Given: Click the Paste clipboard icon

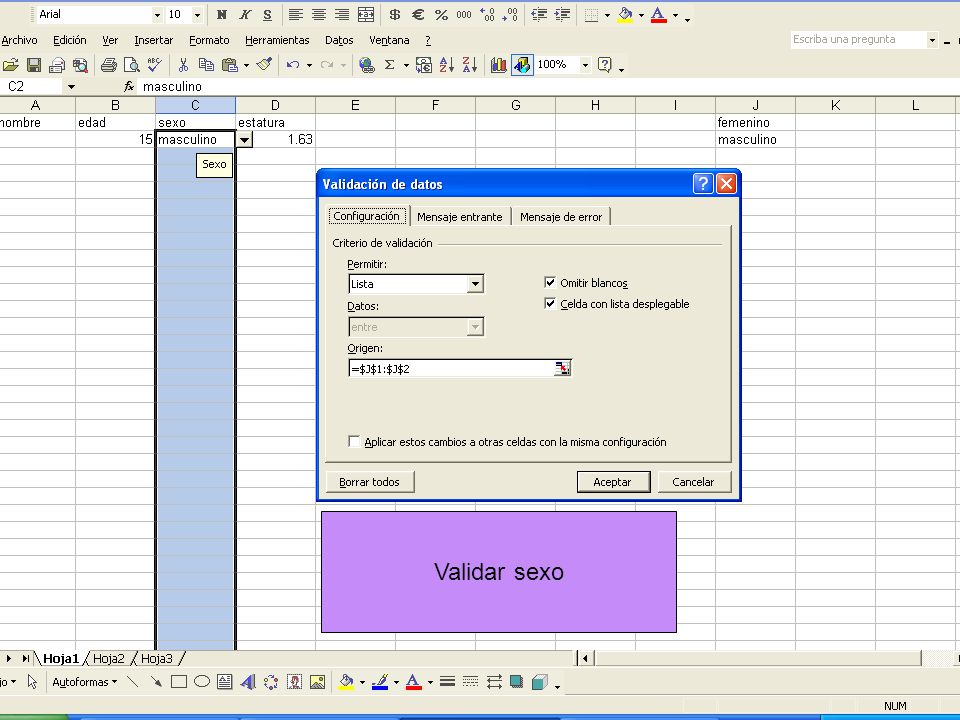Looking at the screenshot, I should pos(230,65).
